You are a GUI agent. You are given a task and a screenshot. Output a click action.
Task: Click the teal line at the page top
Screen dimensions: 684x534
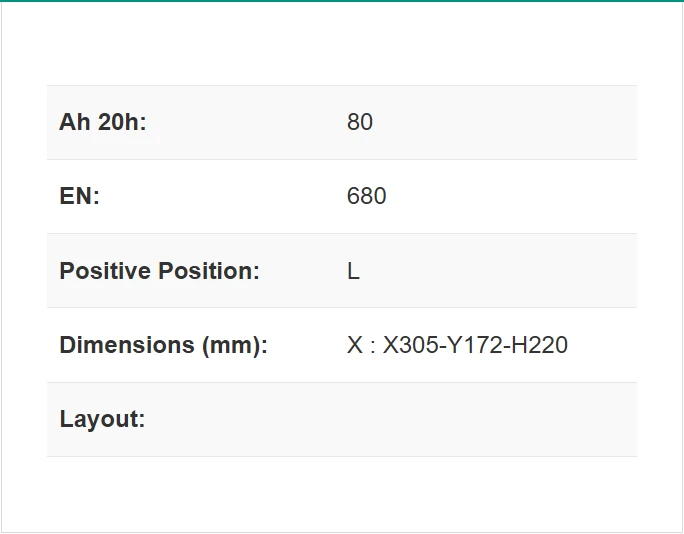[342, 1]
